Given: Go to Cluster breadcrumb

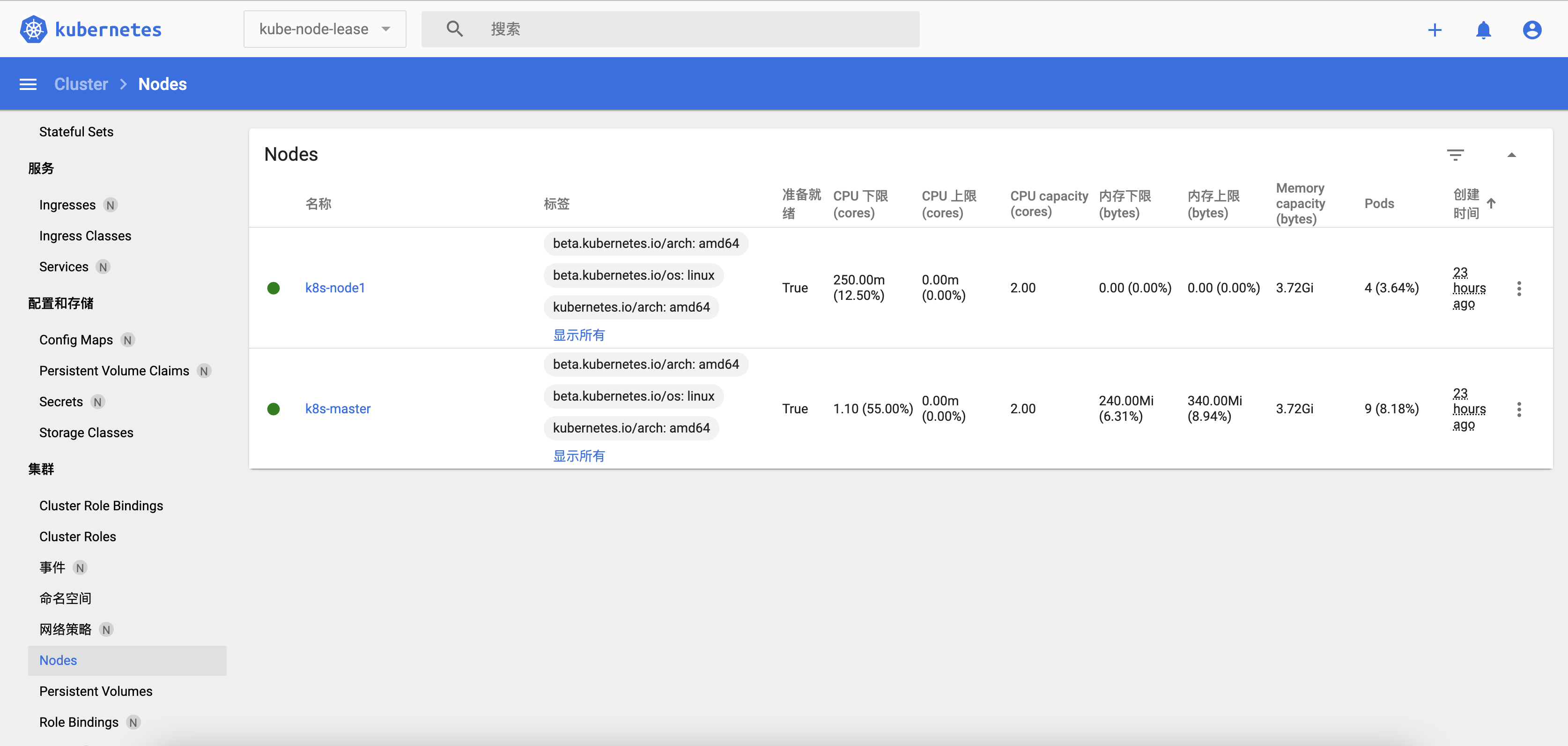Looking at the screenshot, I should [81, 84].
